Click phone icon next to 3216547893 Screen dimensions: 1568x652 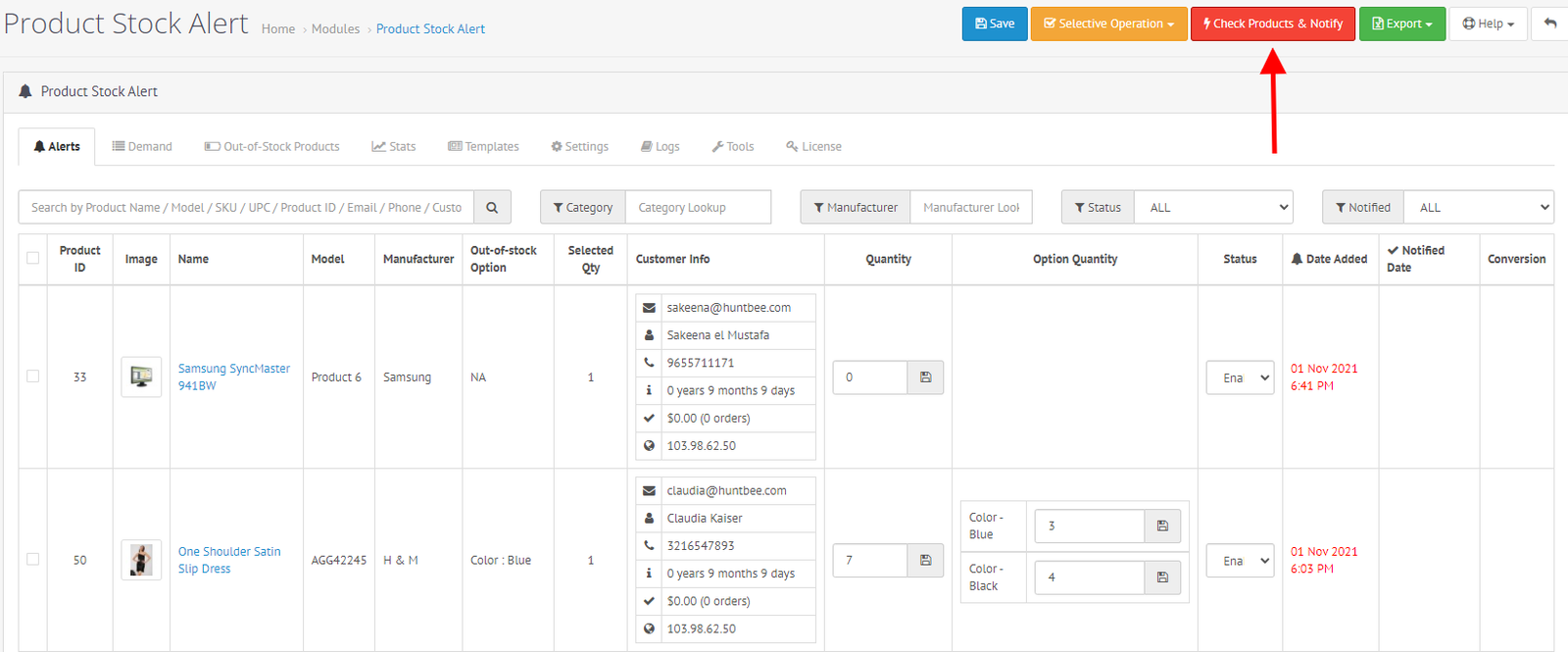(x=649, y=546)
